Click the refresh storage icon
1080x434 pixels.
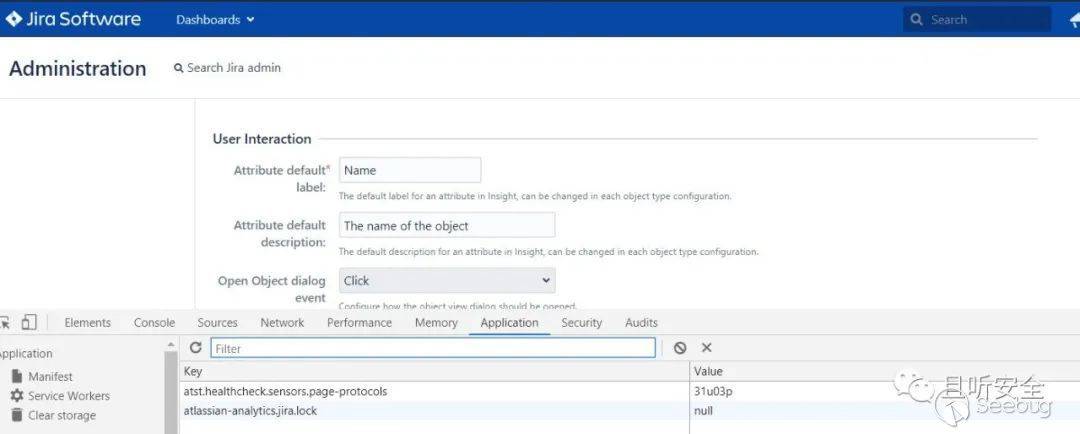coord(196,348)
